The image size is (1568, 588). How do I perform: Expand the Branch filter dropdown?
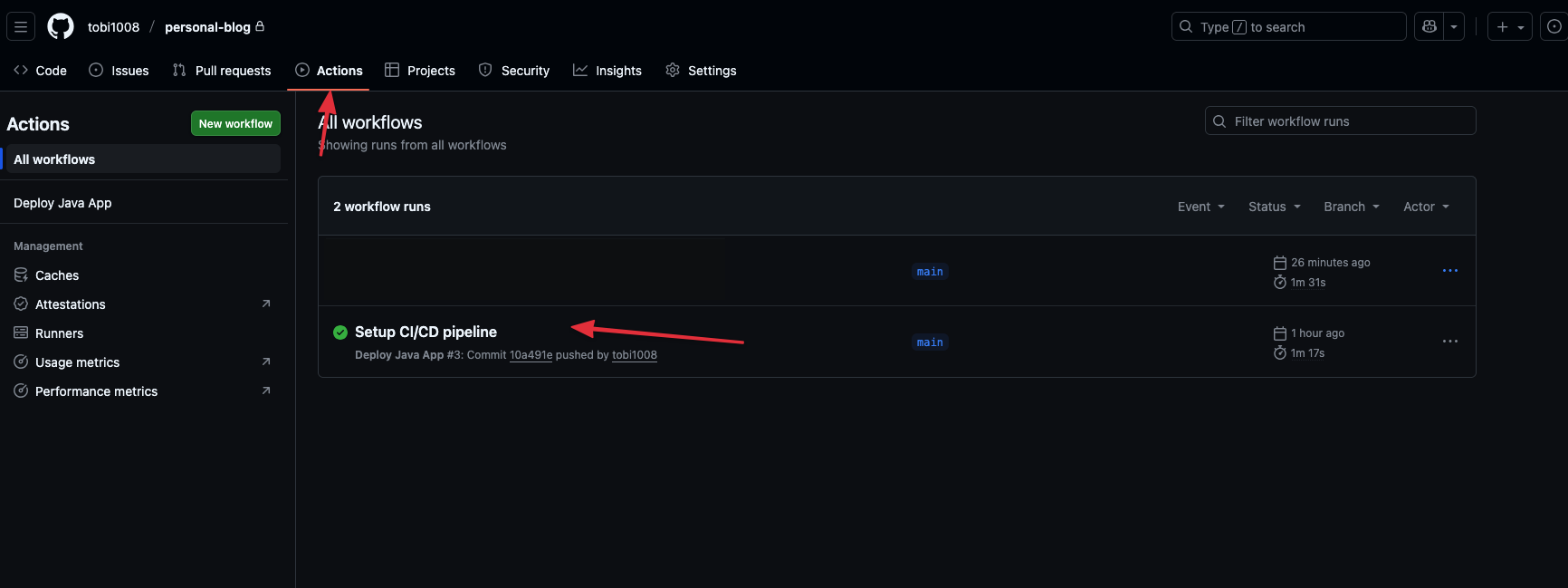pyautogui.click(x=1351, y=207)
